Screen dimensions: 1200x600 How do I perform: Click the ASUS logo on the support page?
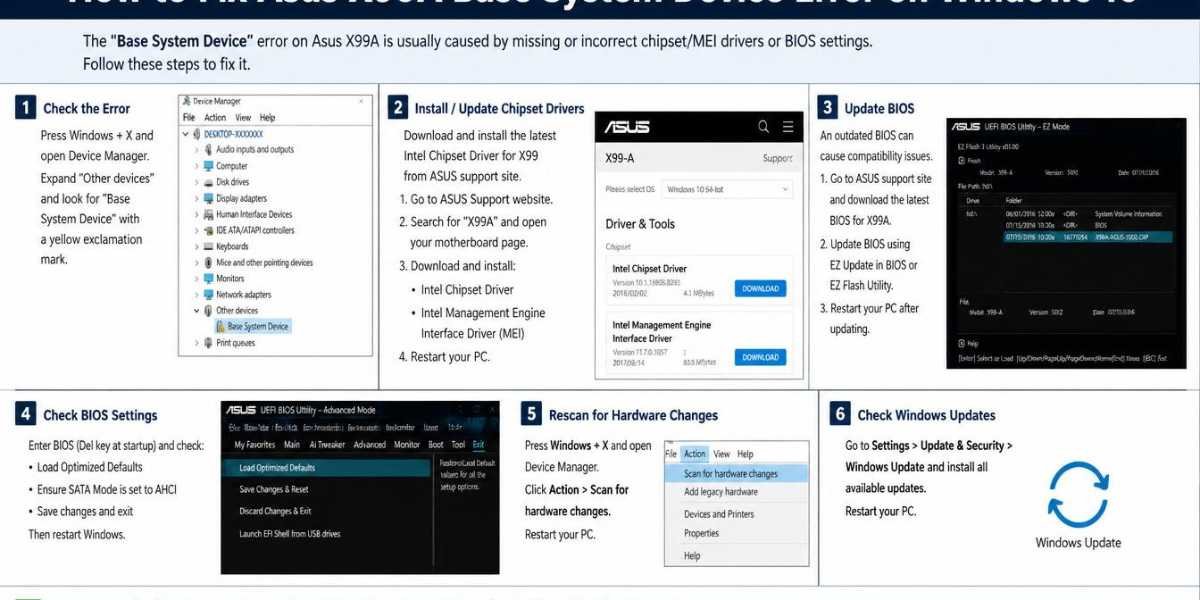pos(627,127)
